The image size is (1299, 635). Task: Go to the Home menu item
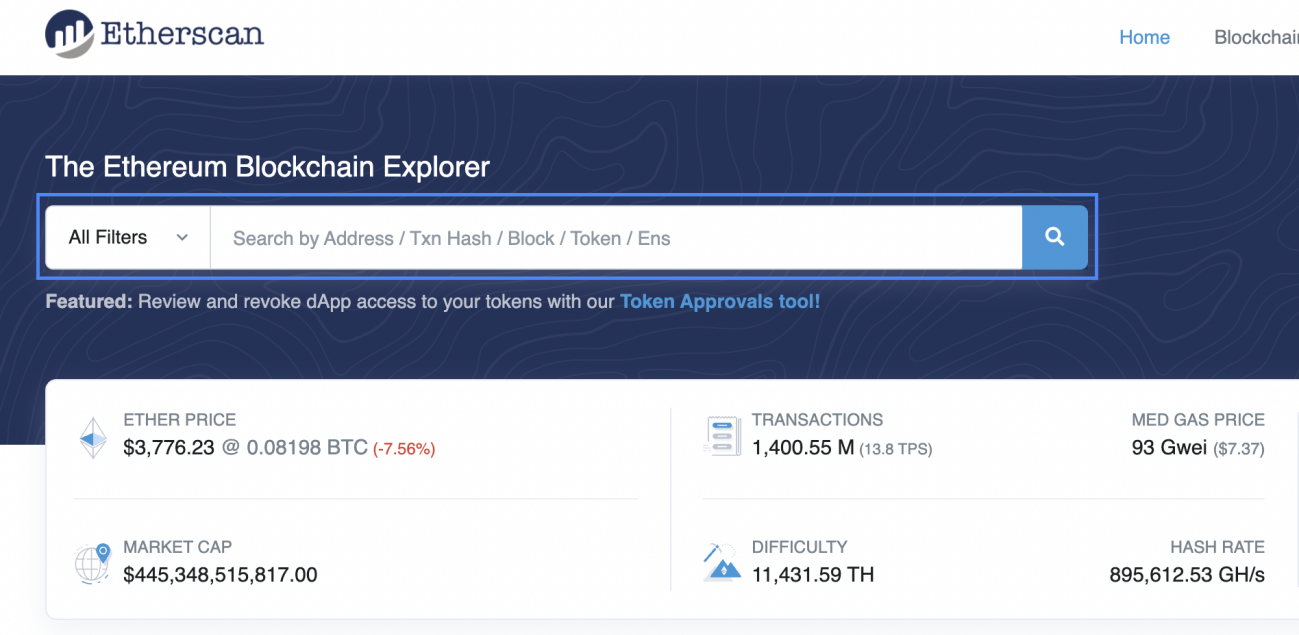[1144, 37]
